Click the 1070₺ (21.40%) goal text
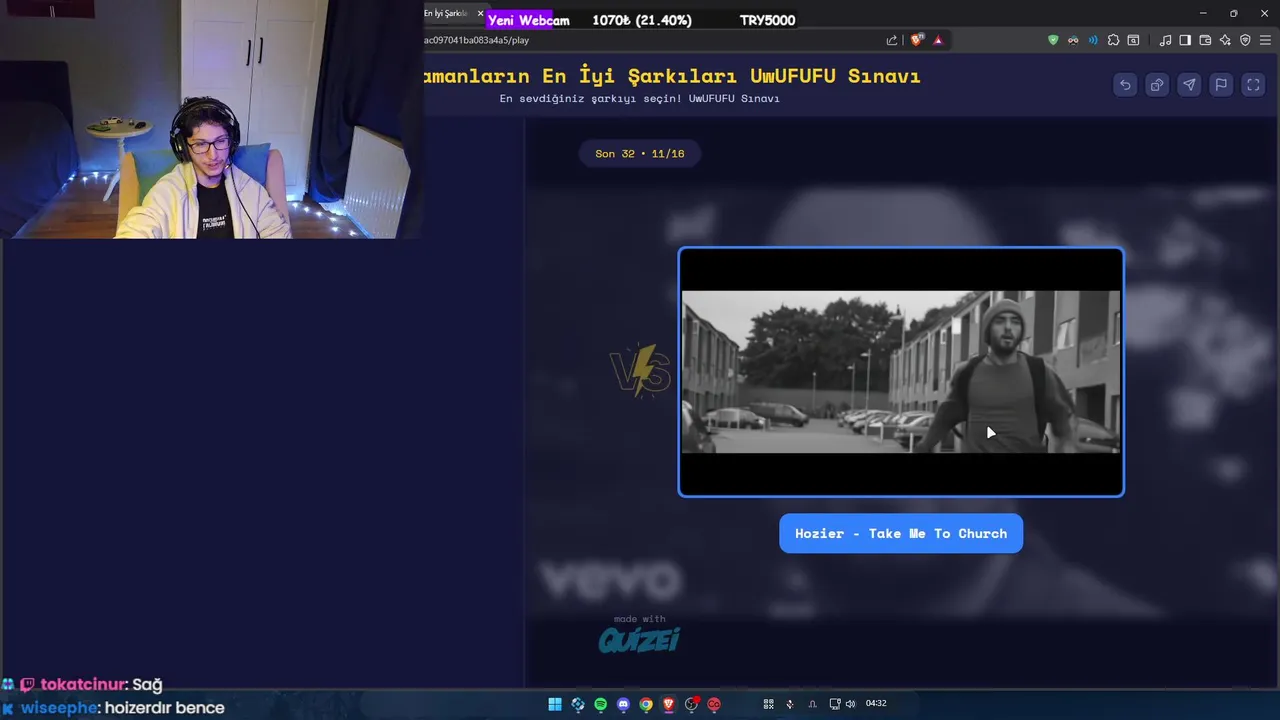The height and width of the screenshot is (720, 1280). [x=642, y=20]
